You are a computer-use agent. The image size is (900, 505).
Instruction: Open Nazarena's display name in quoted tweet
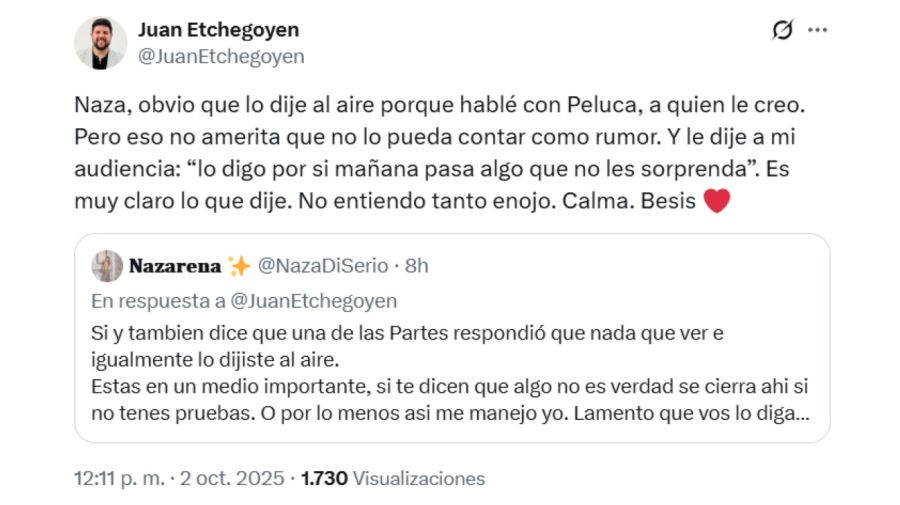(x=174, y=266)
